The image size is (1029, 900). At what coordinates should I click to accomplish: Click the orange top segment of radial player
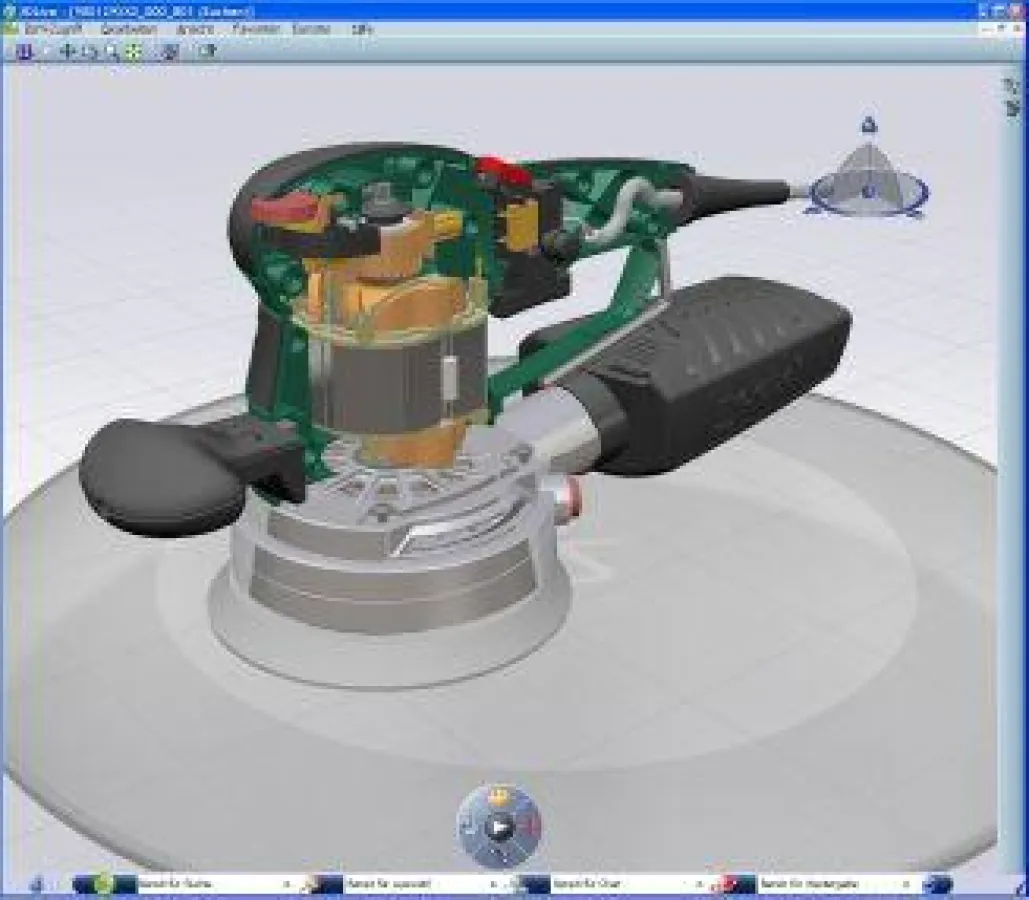500,797
